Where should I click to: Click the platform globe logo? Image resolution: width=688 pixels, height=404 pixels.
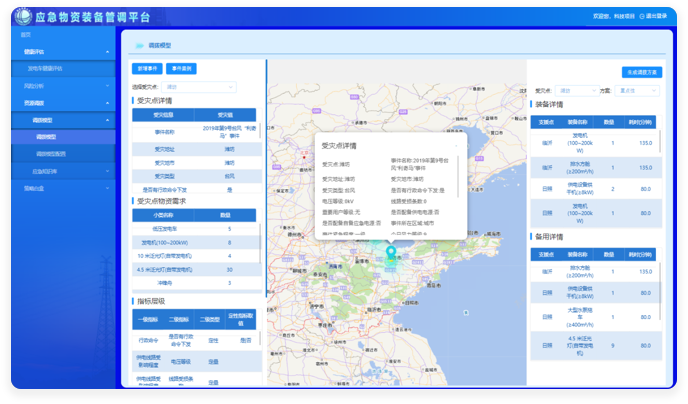coord(22,16)
